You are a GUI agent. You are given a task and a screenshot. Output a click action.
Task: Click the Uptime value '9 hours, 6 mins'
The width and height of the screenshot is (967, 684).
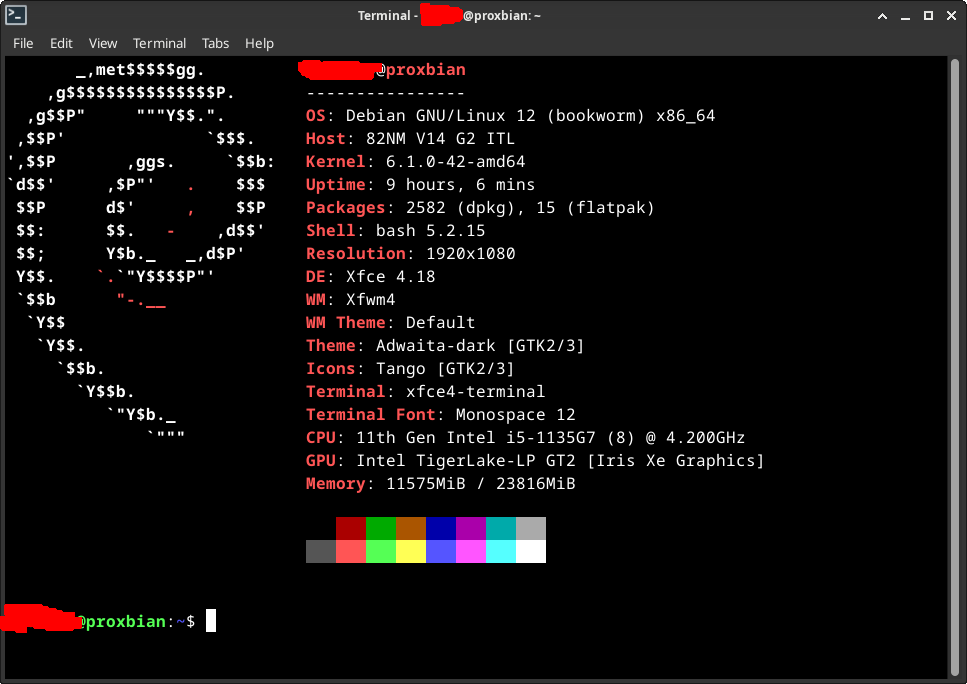tap(461, 184)
